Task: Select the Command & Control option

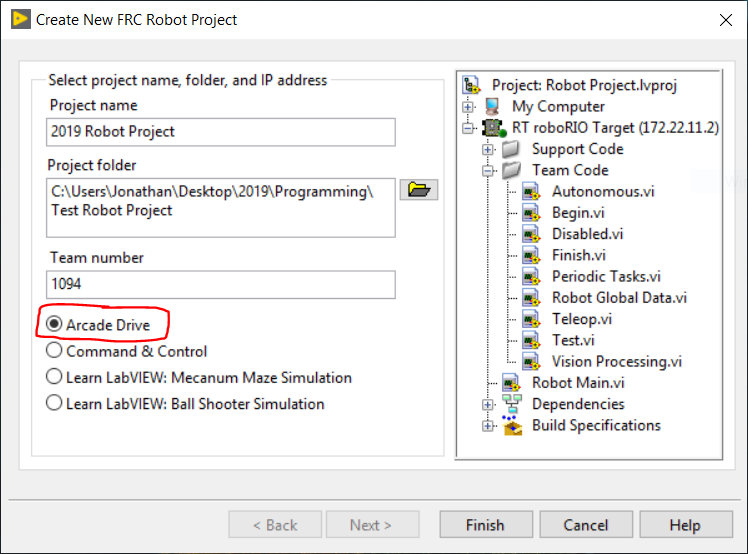Action: pyautogui.click(x=54, y=350)
